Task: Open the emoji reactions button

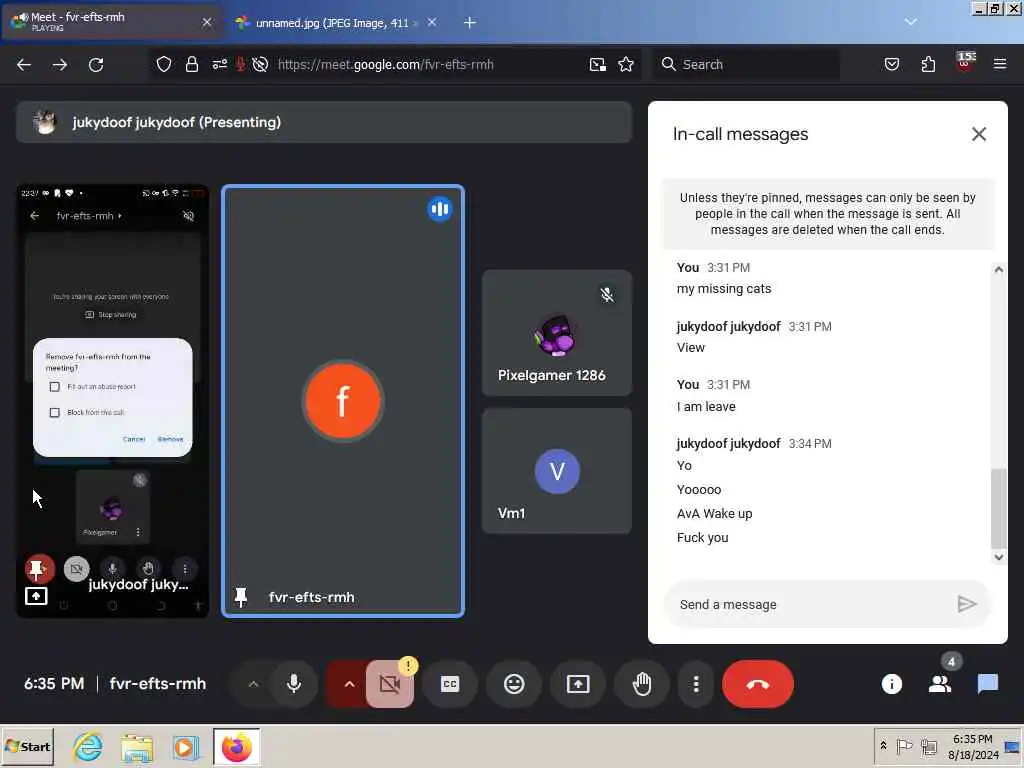Action: (x=514, y=684)
